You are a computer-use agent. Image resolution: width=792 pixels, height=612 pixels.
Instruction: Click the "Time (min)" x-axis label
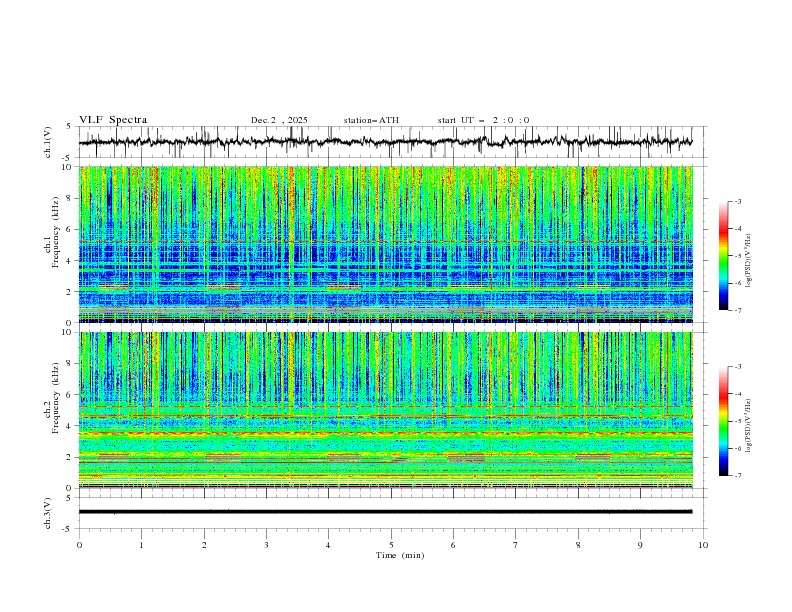click(x=400, y=555)
